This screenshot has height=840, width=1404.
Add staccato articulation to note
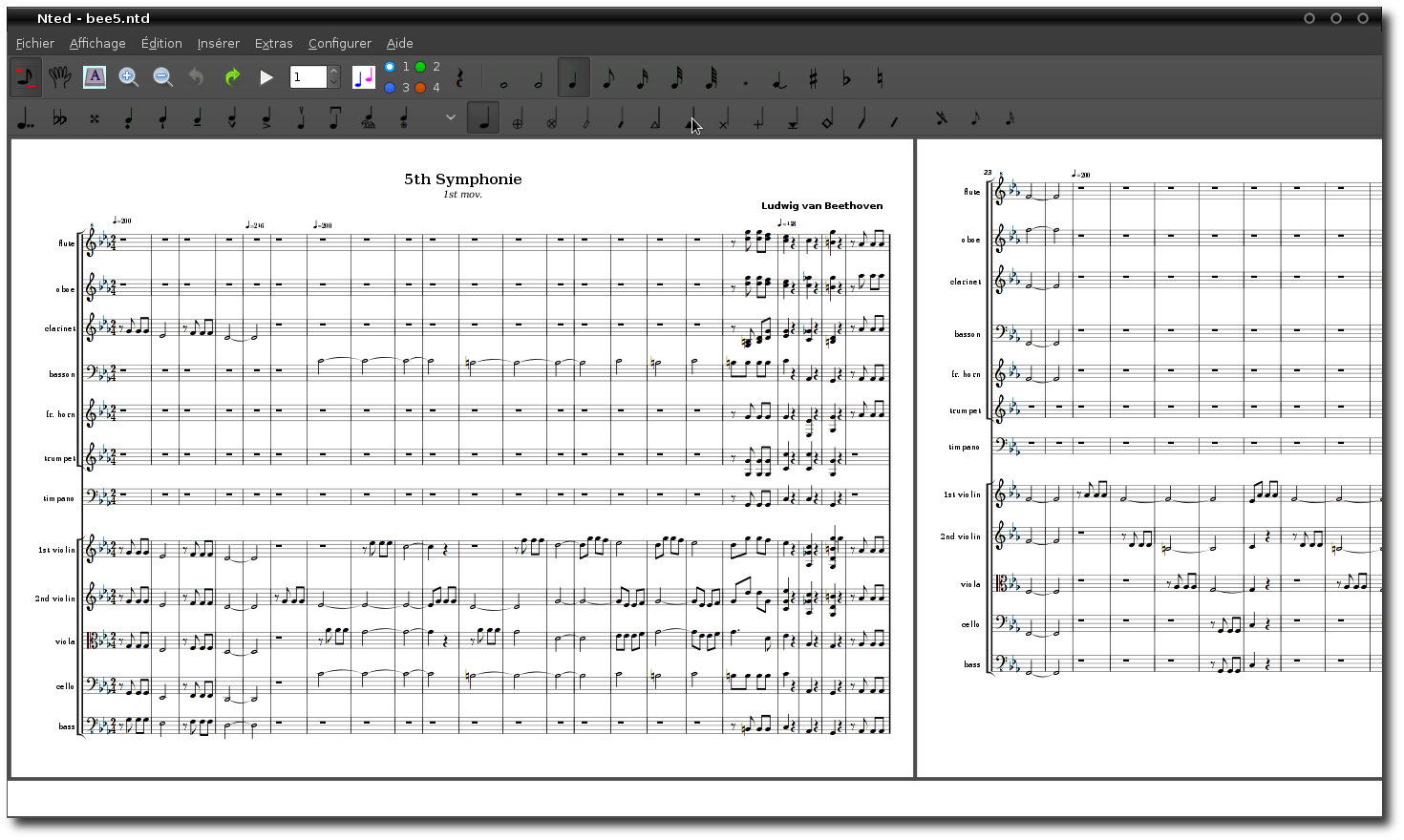point(129,118)
